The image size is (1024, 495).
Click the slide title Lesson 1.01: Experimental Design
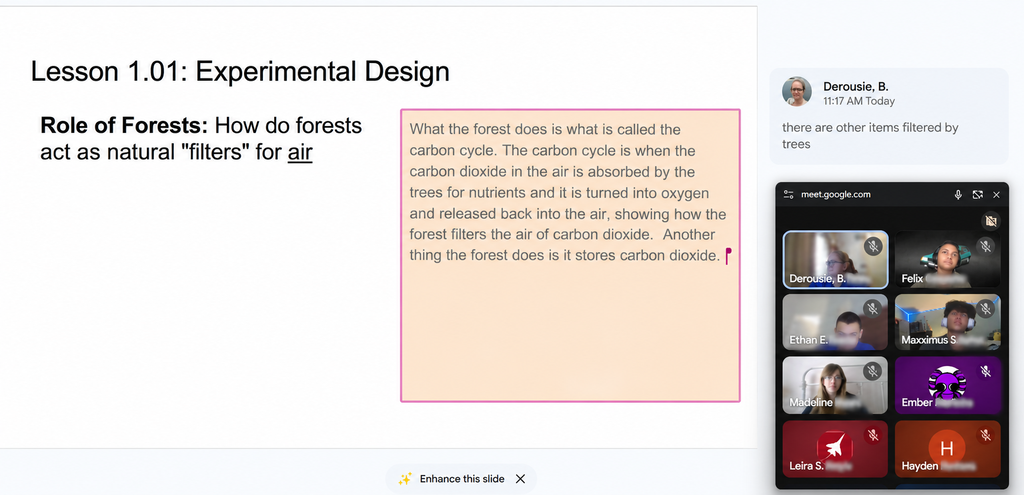point(240,71)
